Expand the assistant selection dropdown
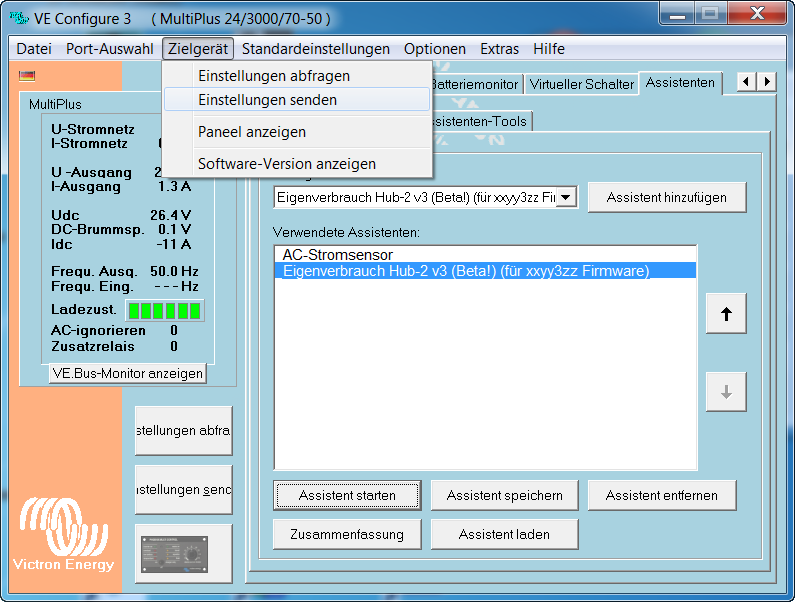The image size is (795, 602). click(567, 198)
